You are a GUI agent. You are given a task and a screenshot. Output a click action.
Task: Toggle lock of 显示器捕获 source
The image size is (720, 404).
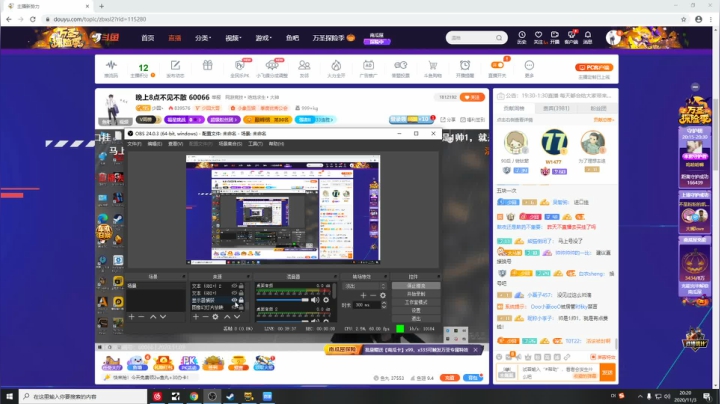[x=241, y=300]
